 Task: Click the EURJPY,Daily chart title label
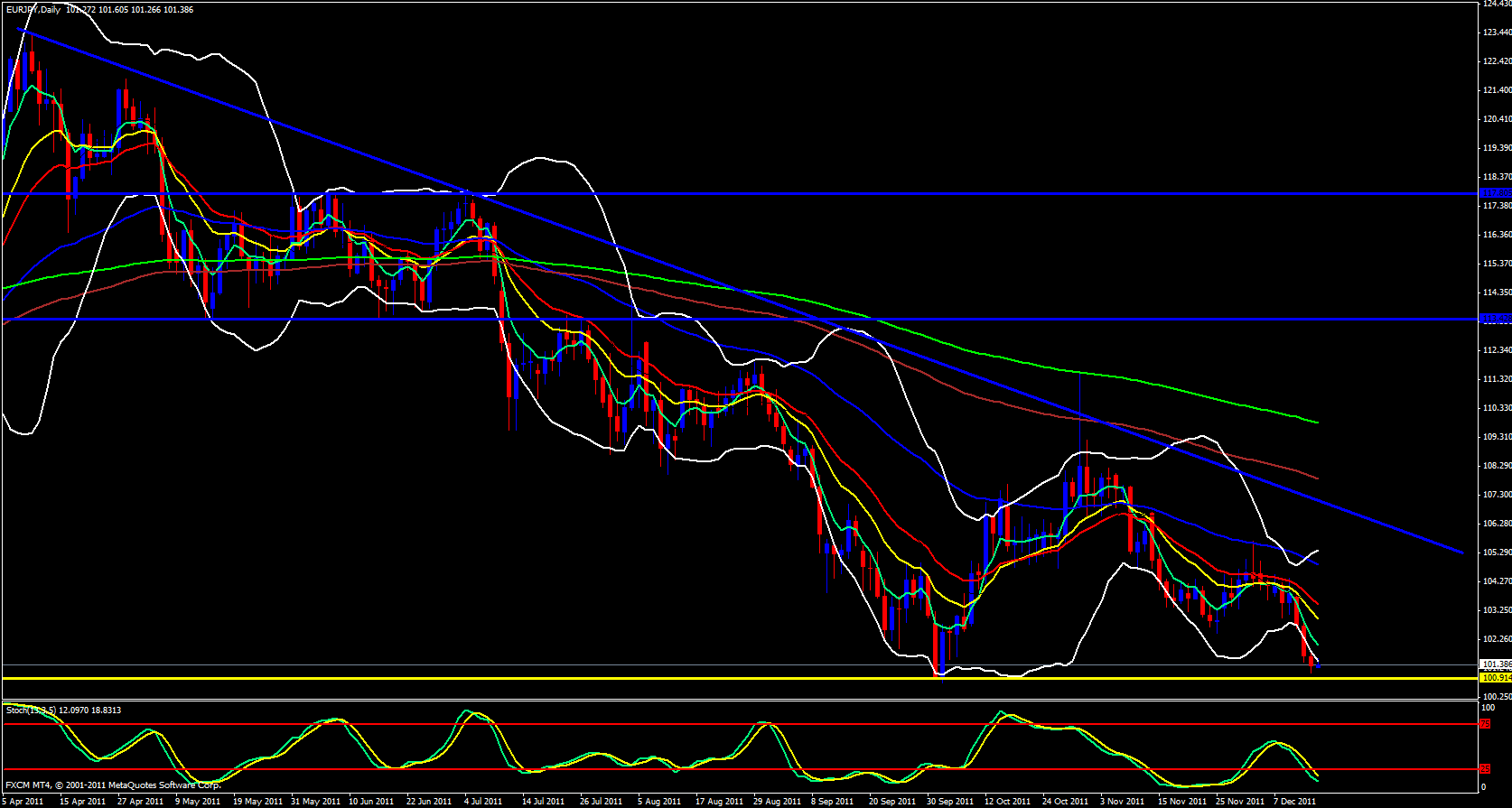[x=34, y=10]
